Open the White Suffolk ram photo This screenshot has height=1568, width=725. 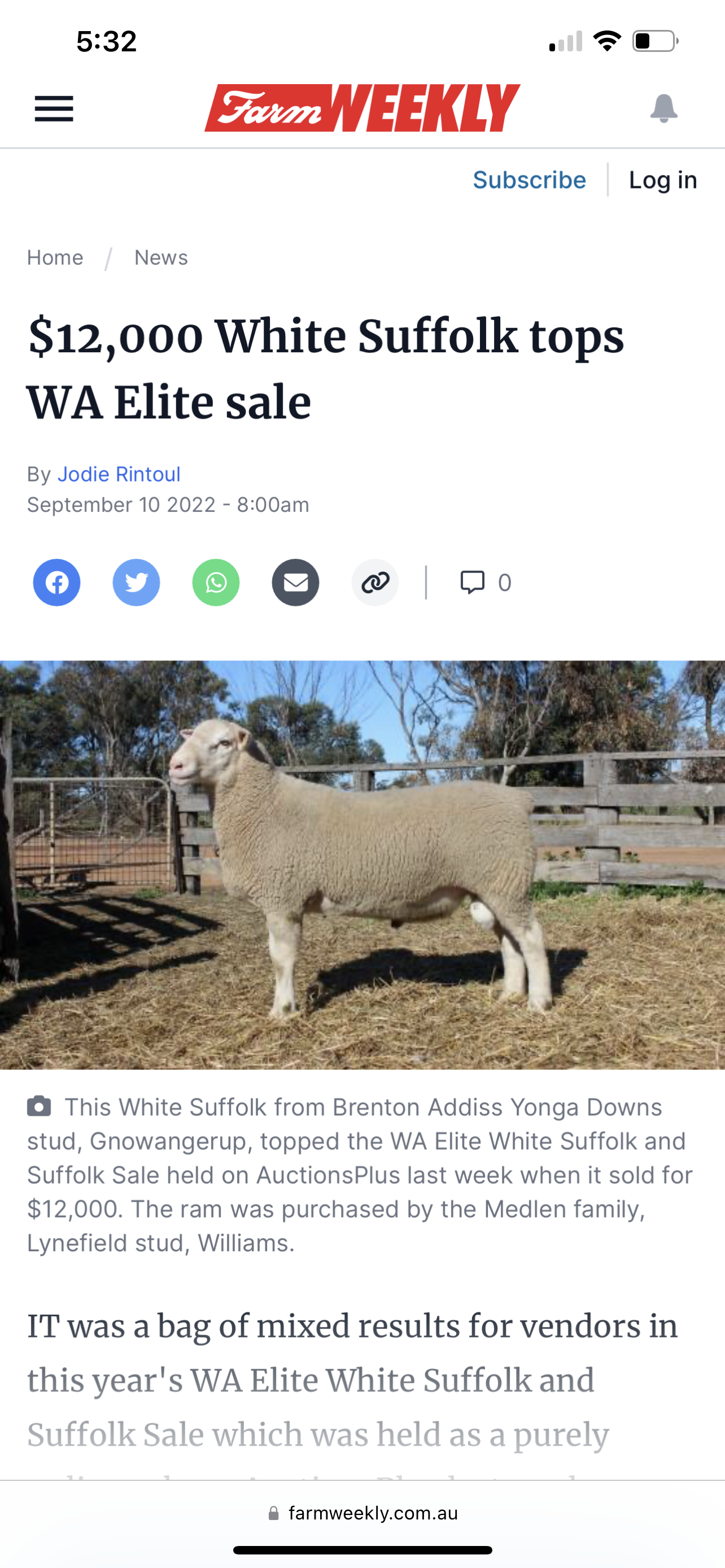(x=363, y=865)
